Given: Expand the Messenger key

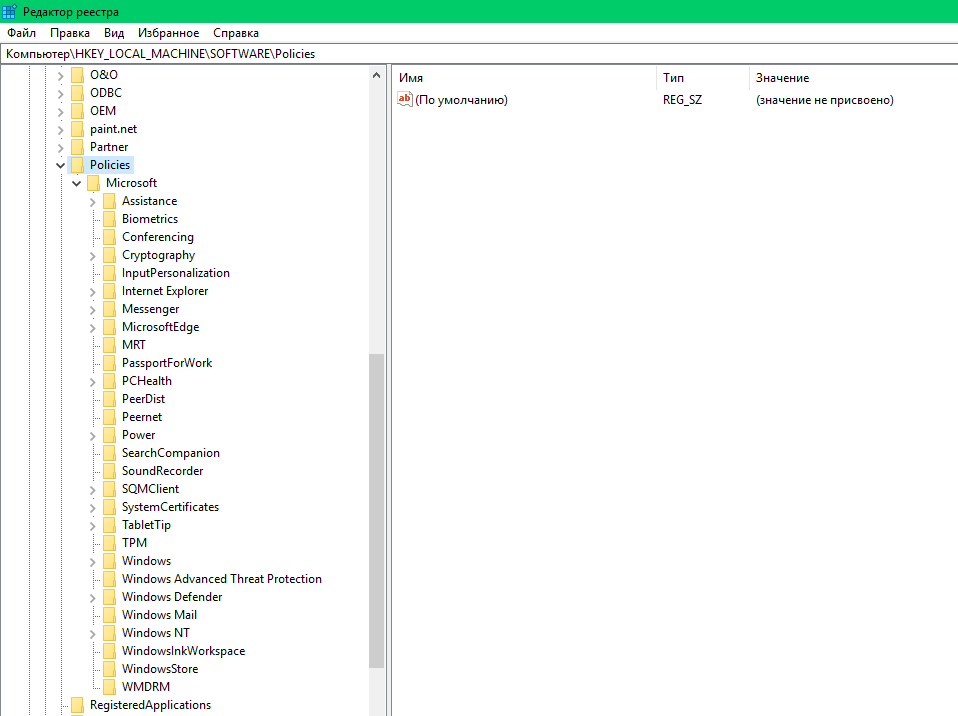Looking at the screenshot, I should [92, 310].
